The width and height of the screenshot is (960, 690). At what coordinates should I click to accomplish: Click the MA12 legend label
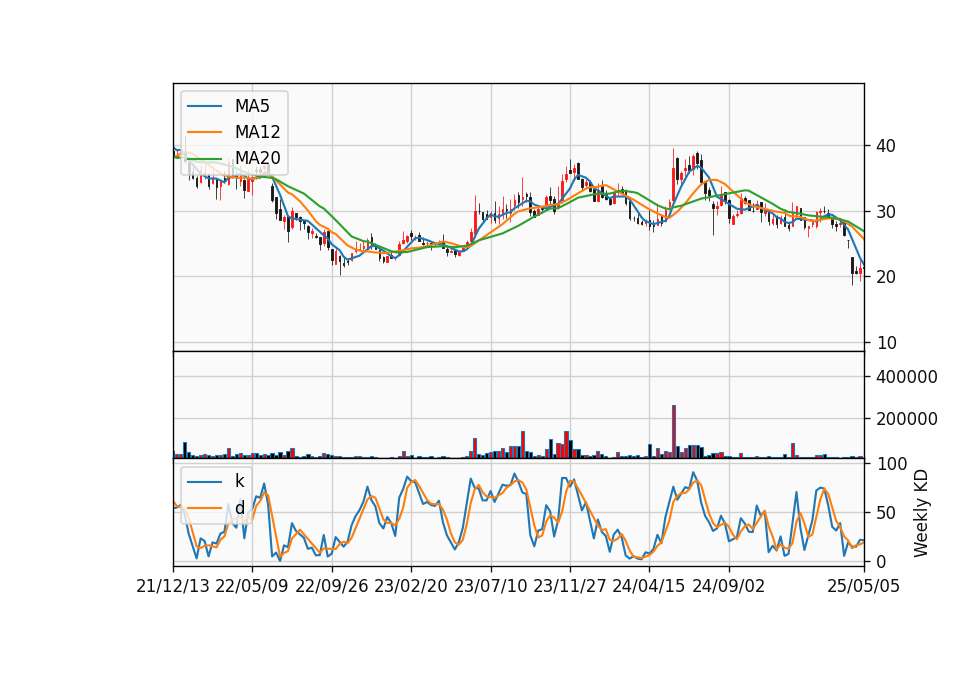coord(257,132)
